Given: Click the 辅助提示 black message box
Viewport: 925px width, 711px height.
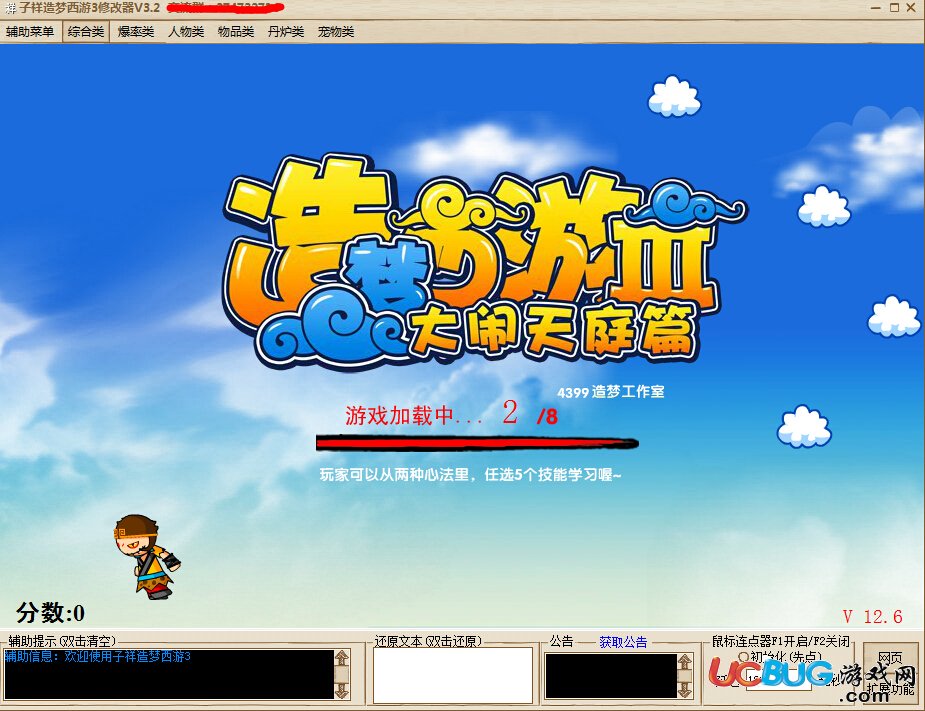Looking at the screenshot, I should click(169, 674).
